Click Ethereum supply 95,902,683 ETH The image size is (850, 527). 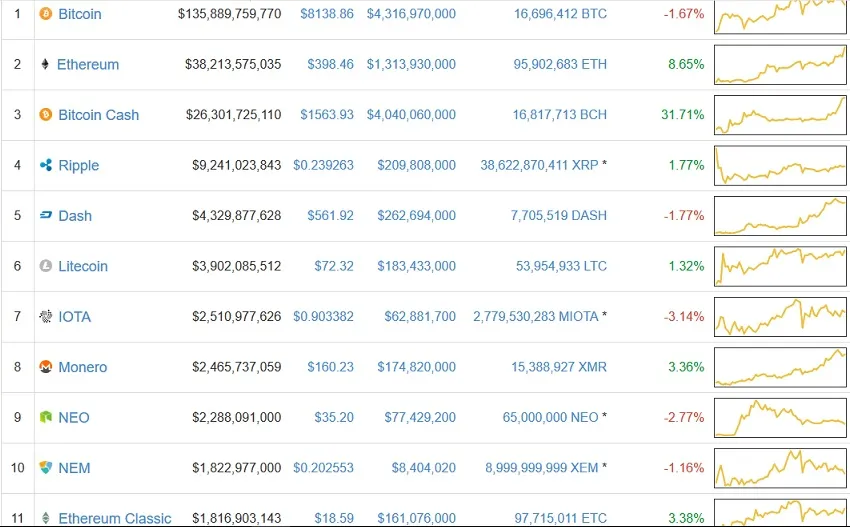[x=560, y=64]
